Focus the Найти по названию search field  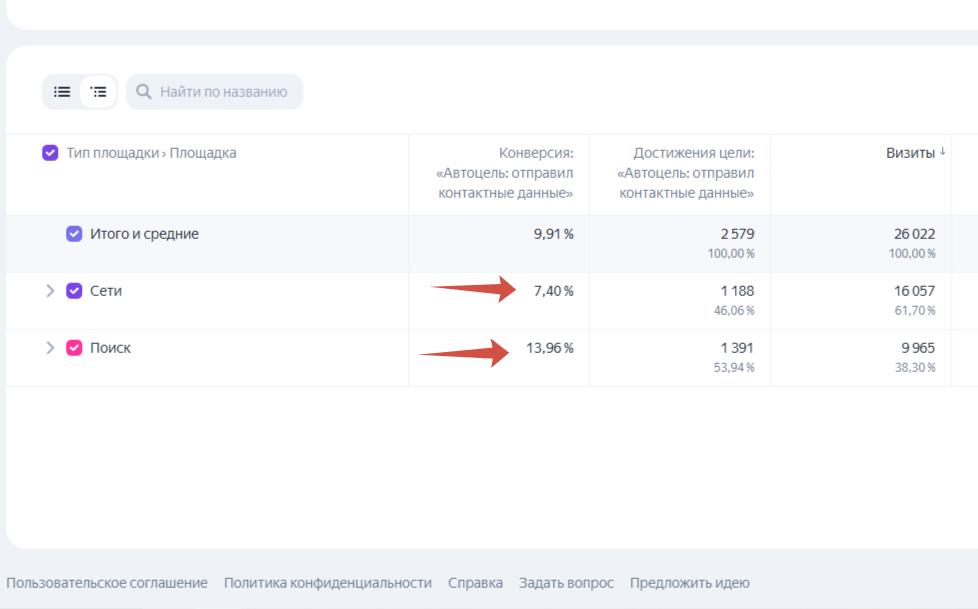coord(224,92)
